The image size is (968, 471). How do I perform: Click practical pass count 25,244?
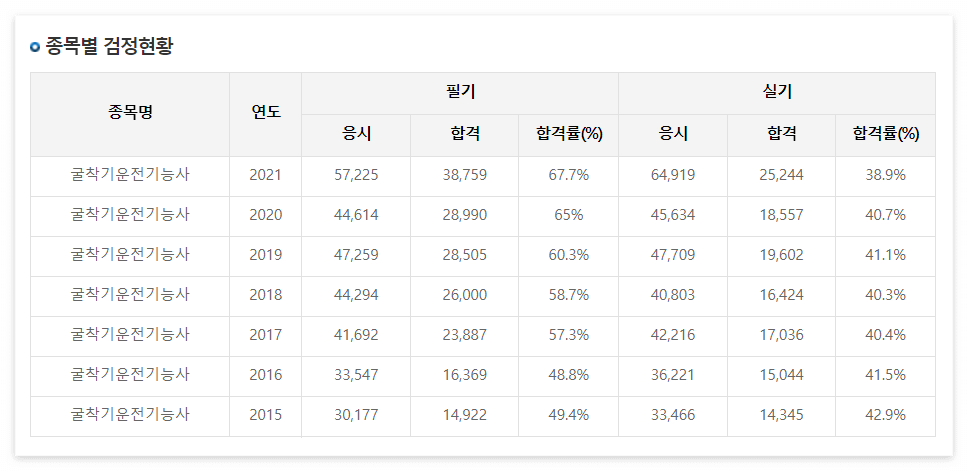pos(782,175)
